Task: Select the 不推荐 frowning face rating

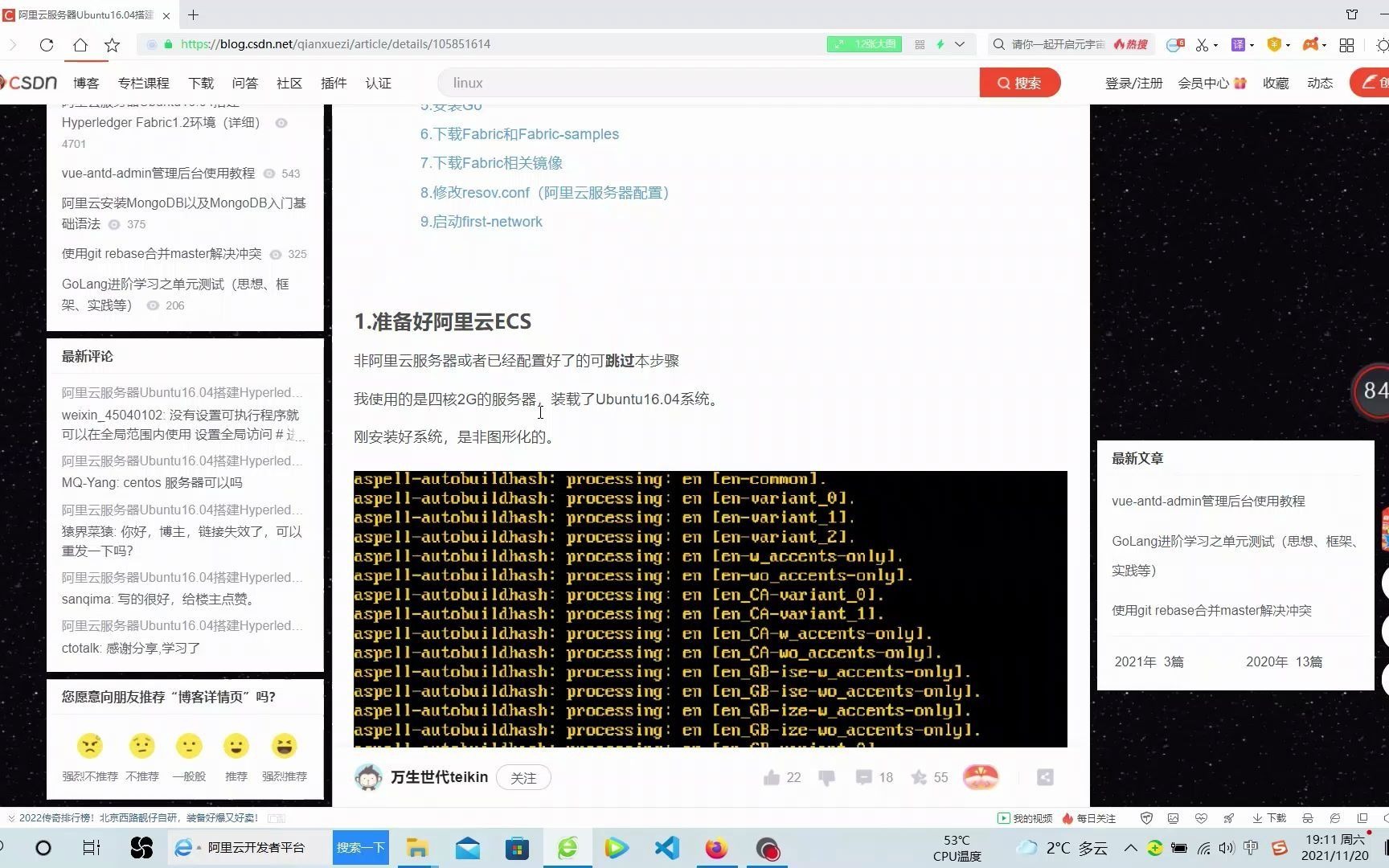Action: (x=141, y=746)
